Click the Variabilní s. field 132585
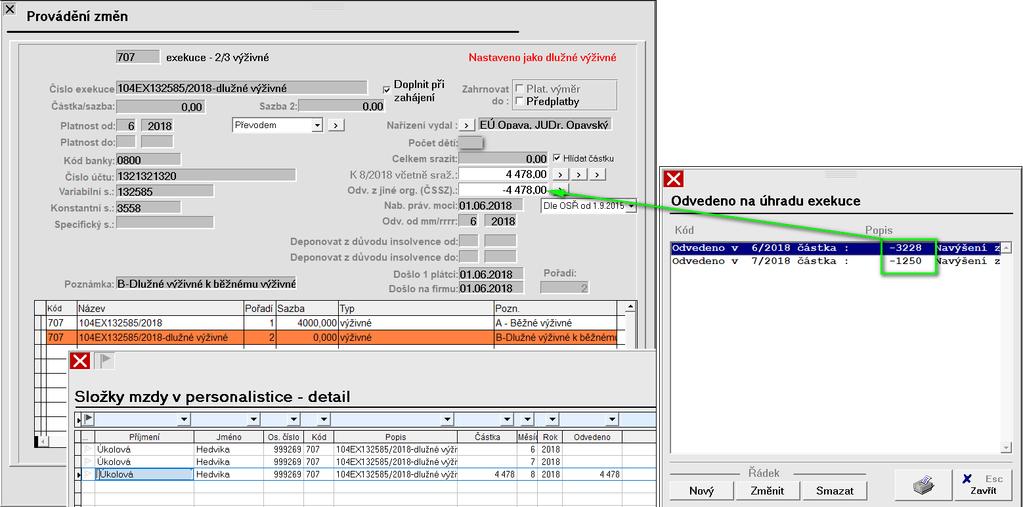 (164, 191)
